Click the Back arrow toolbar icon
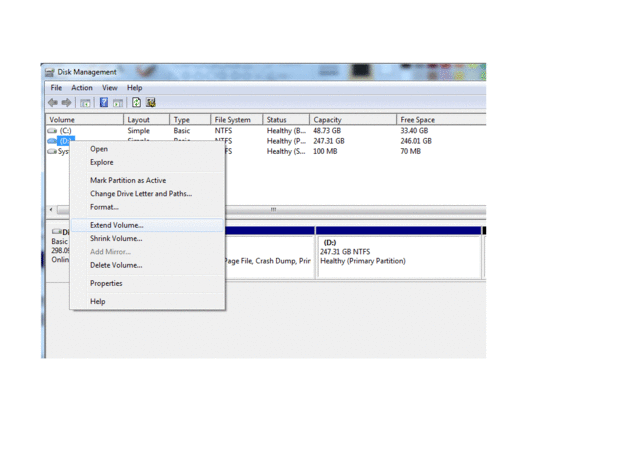 click(53, 103)
